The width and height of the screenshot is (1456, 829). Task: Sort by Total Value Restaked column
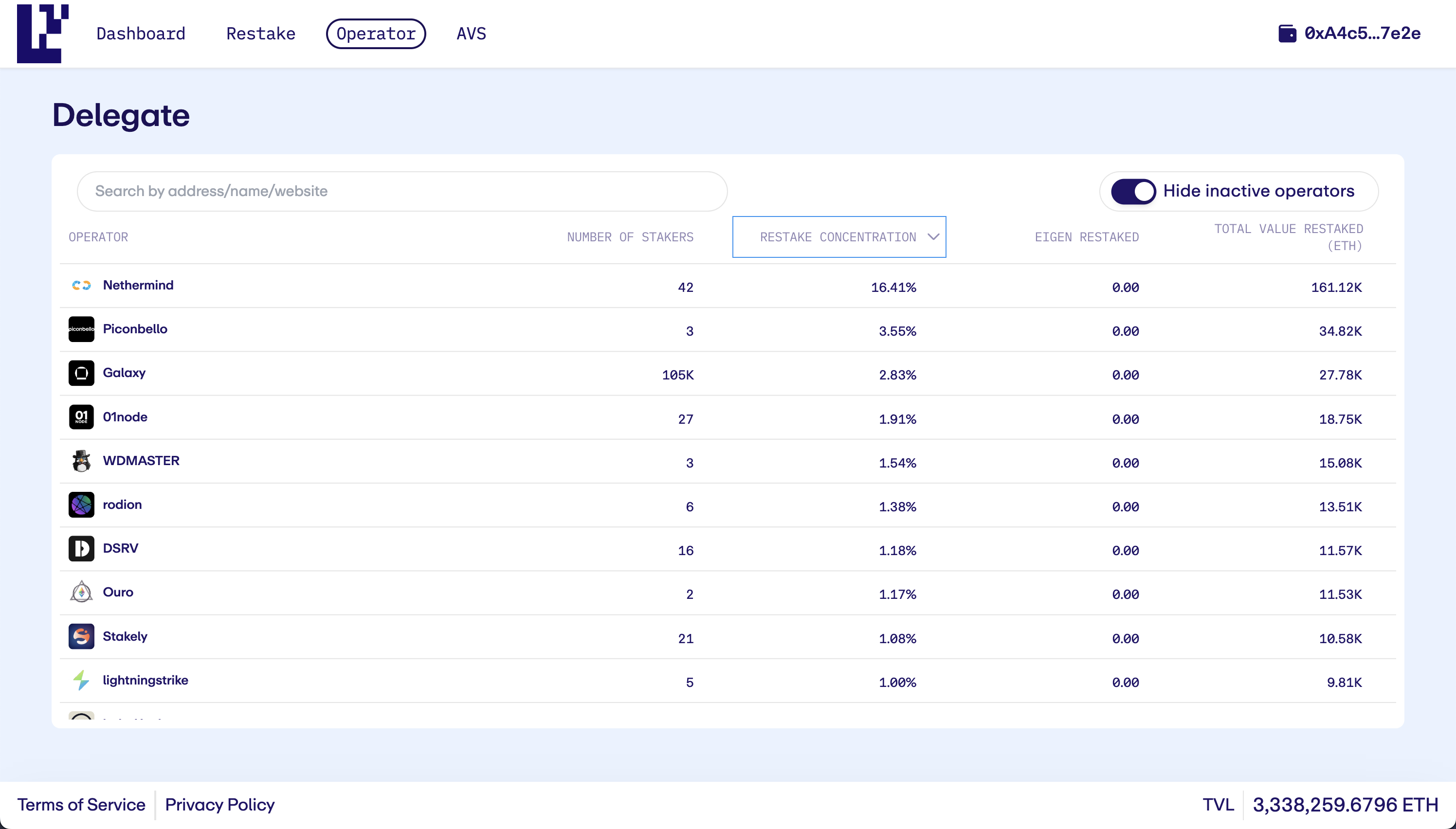click(x=1288, y=237)
